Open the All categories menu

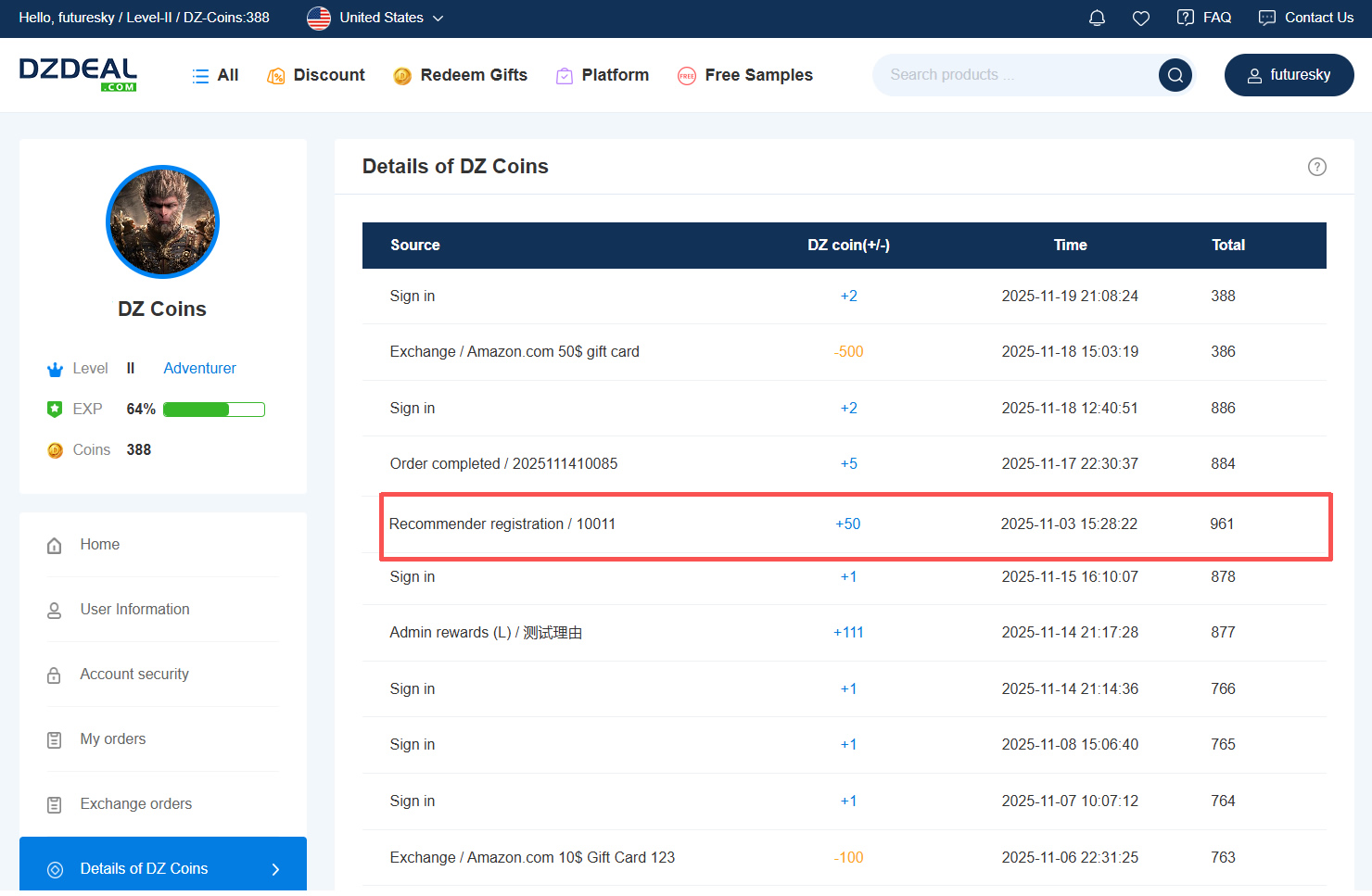tap(215, 75)
